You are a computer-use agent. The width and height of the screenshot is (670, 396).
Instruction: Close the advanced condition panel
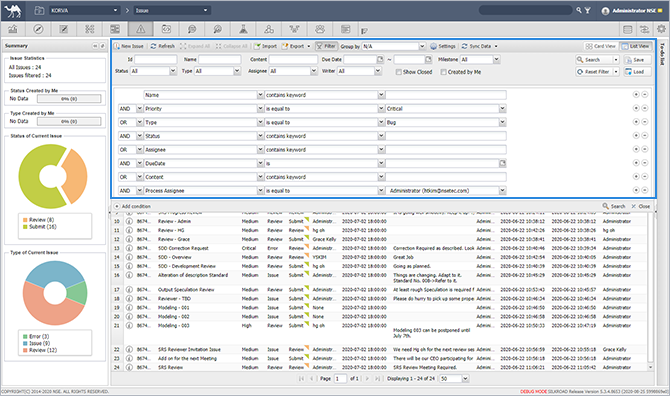coord(641,206)
